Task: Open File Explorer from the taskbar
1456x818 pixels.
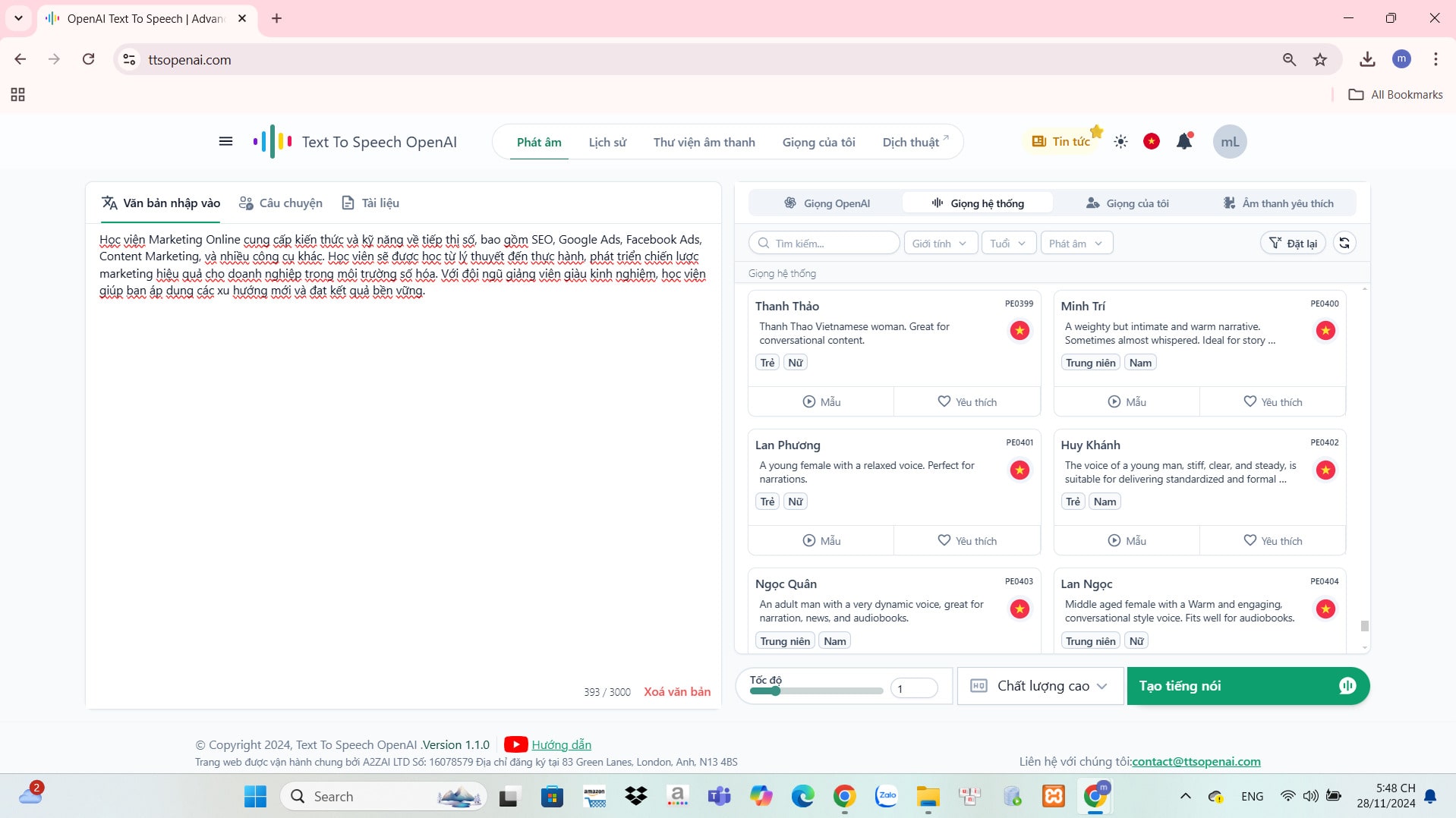Action: point(928,796)
